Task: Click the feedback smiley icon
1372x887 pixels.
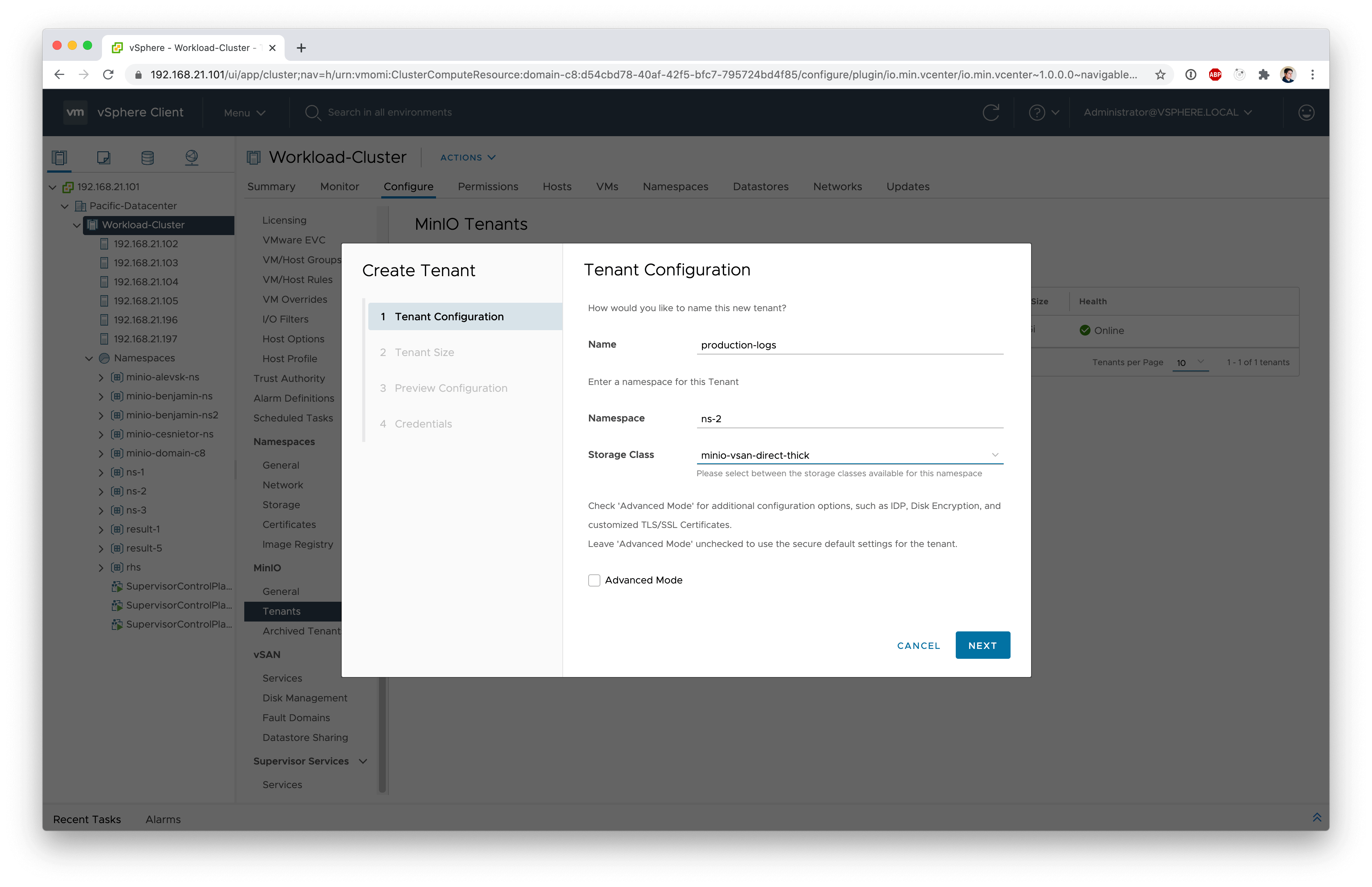Action: [1306, 112]
